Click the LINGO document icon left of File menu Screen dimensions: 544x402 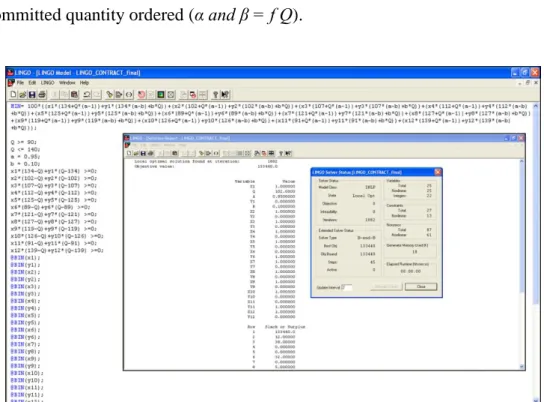pyautogui.click(x=11, y=83)
